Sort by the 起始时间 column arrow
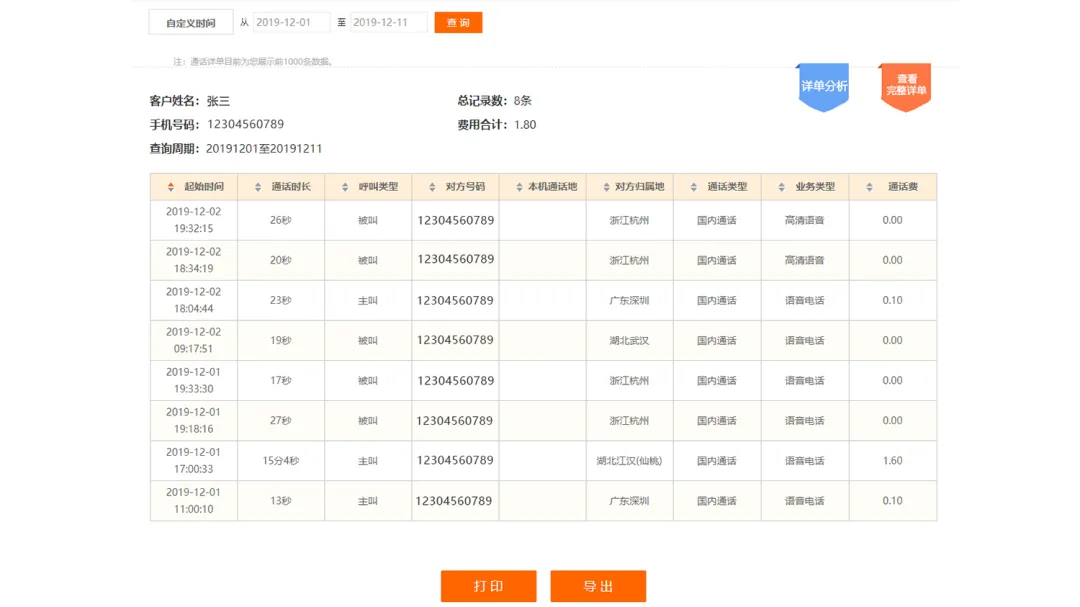Screen dimensions: 1080x607 [x=171, y=187]
